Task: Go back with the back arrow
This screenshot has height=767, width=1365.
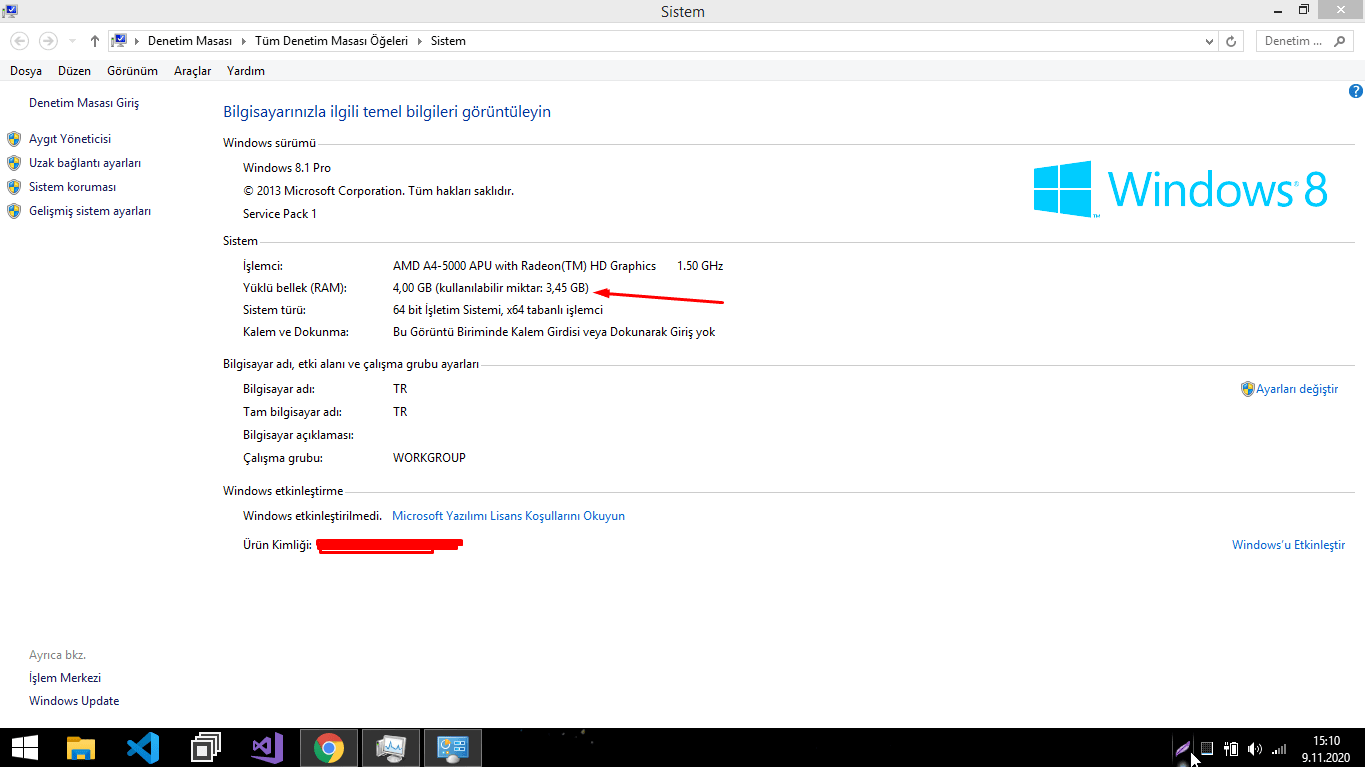Action: (x=20, y=41)
